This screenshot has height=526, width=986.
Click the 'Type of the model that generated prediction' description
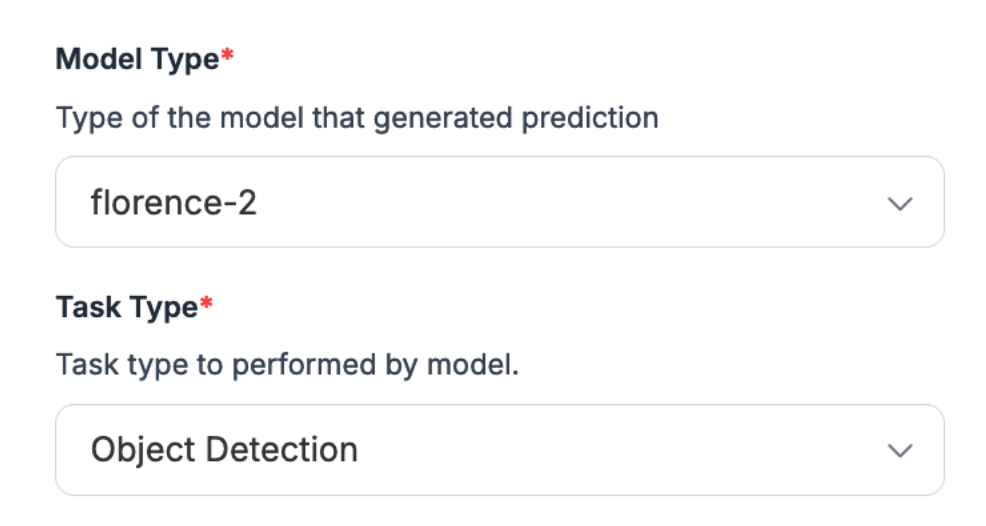point(357,118)
